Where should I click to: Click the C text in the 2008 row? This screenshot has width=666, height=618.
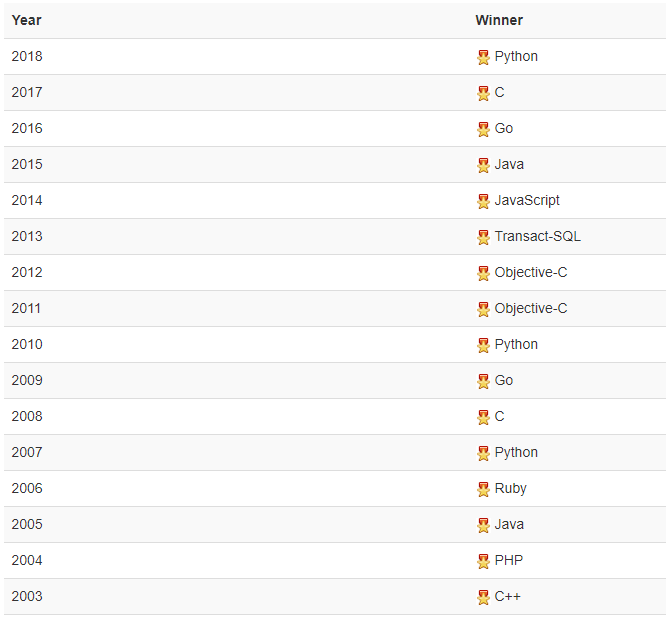[x=500, y=416]
